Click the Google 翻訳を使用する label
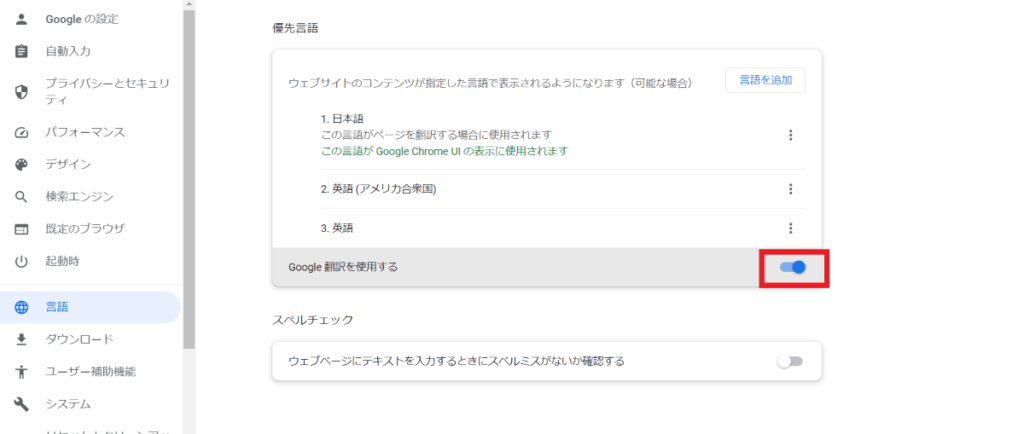 pos(343,267)
